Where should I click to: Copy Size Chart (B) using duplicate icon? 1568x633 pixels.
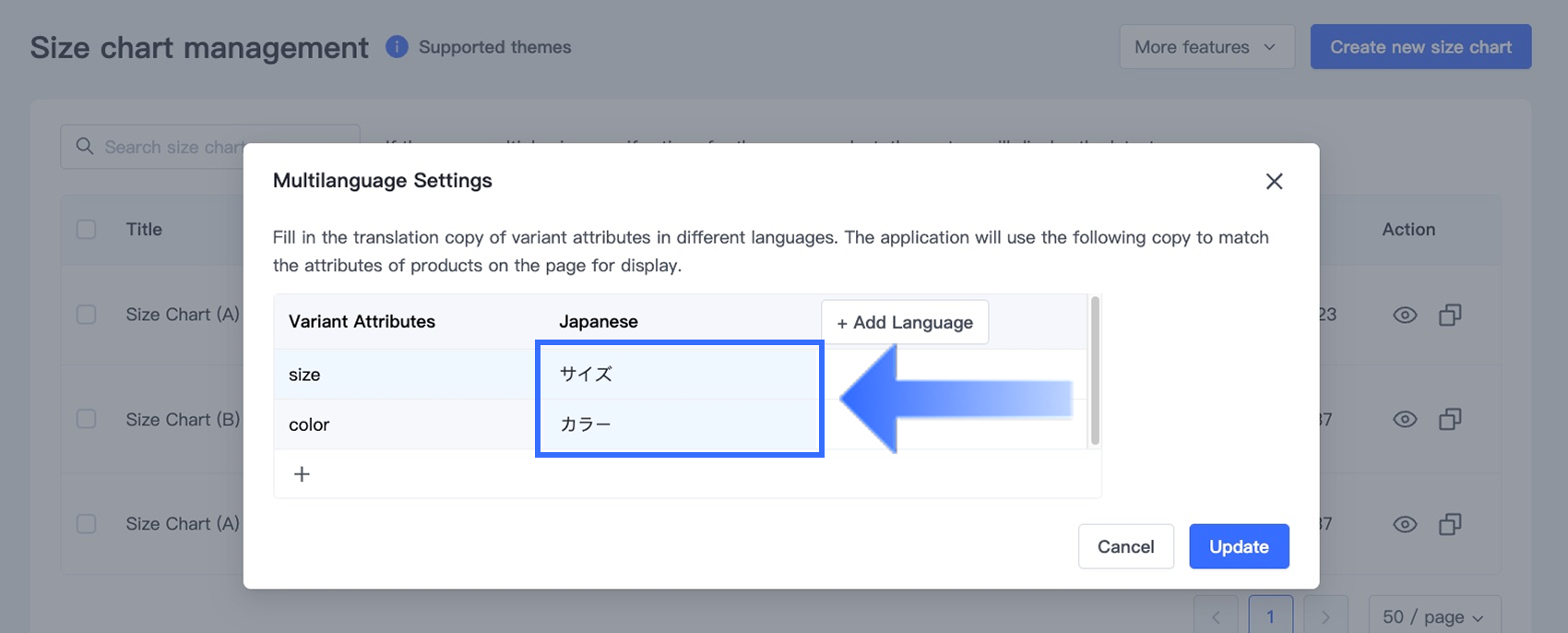1450,420
